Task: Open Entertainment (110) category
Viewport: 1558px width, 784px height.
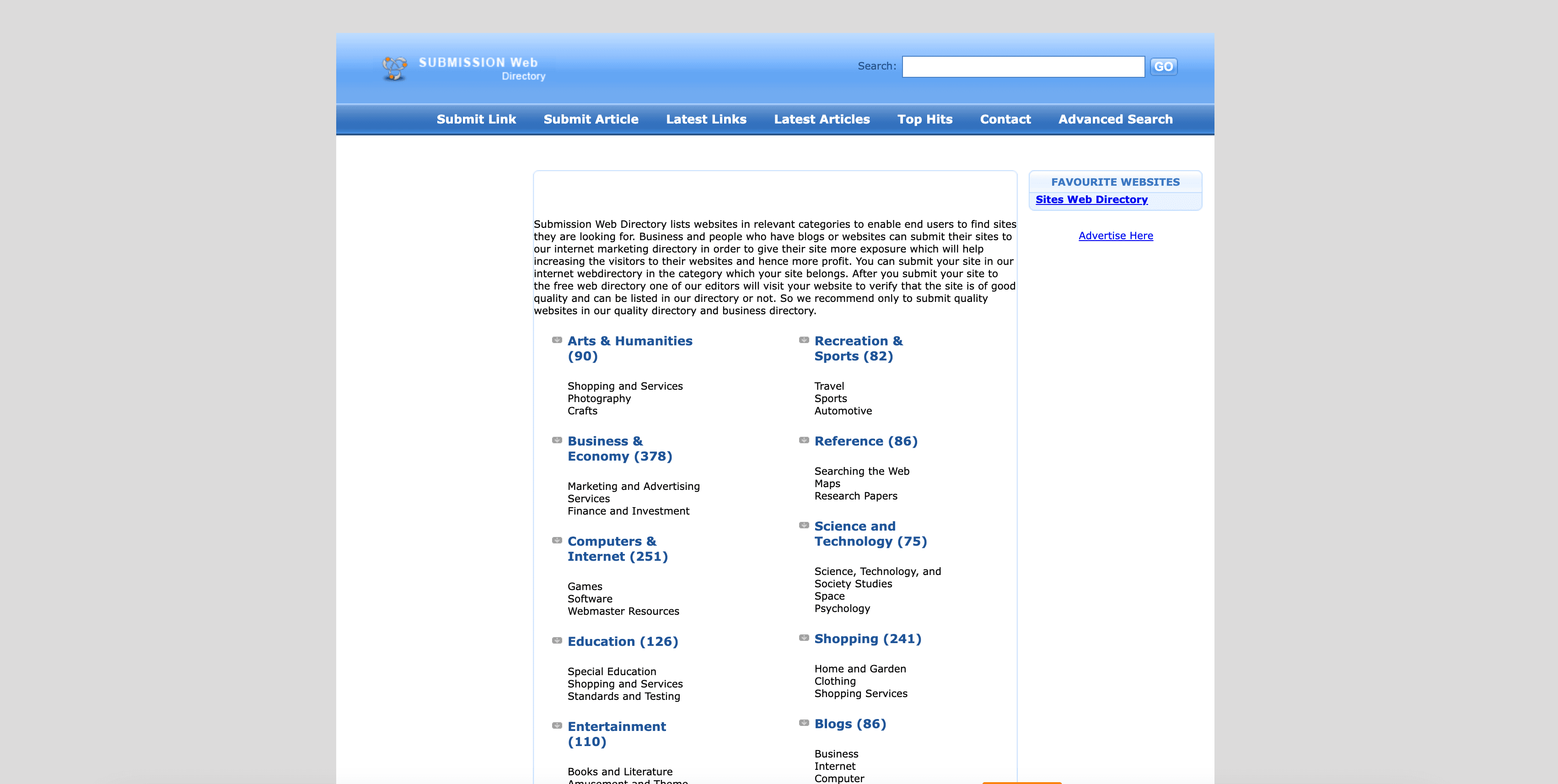Action: coord(616,734)
